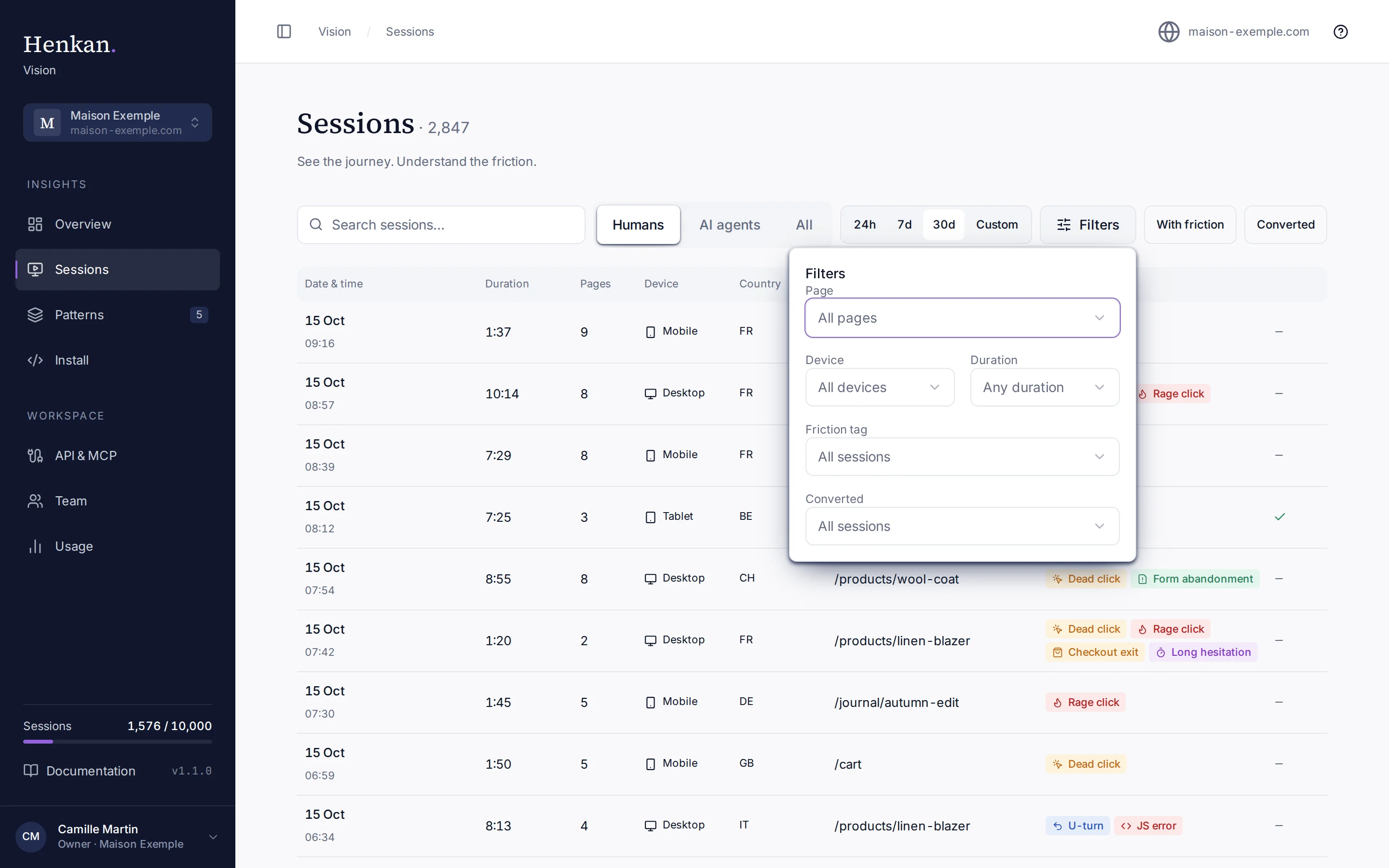Open the Converted All sessions dropdown
The height and width of the screenshot is (868, 1389).
[962, 526]
